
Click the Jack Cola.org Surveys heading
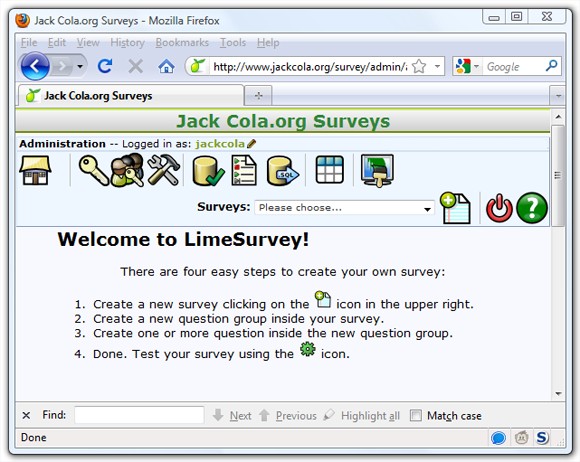pyautogui.click(x=283, y=121)
